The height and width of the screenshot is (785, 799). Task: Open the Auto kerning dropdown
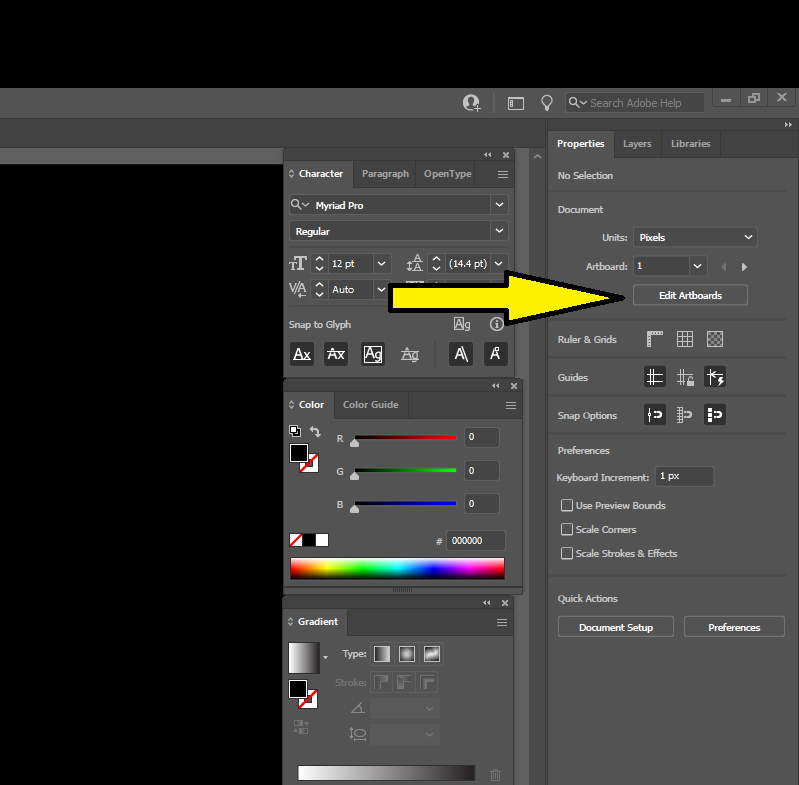click(381, 289)
